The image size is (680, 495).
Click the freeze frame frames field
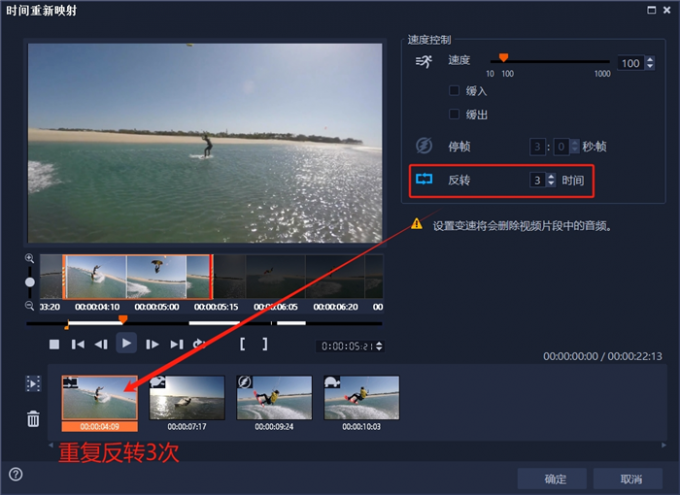[561, 147]
